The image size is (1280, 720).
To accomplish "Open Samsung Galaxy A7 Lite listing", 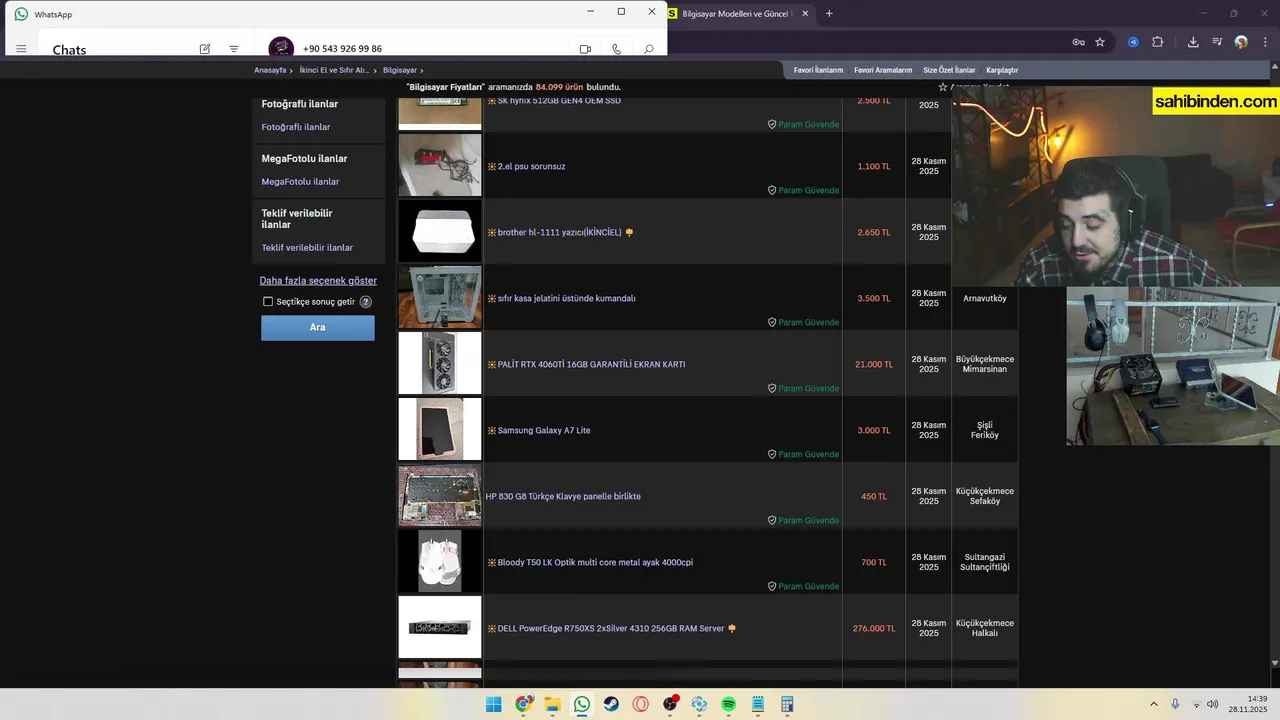I will pos(544,430).
